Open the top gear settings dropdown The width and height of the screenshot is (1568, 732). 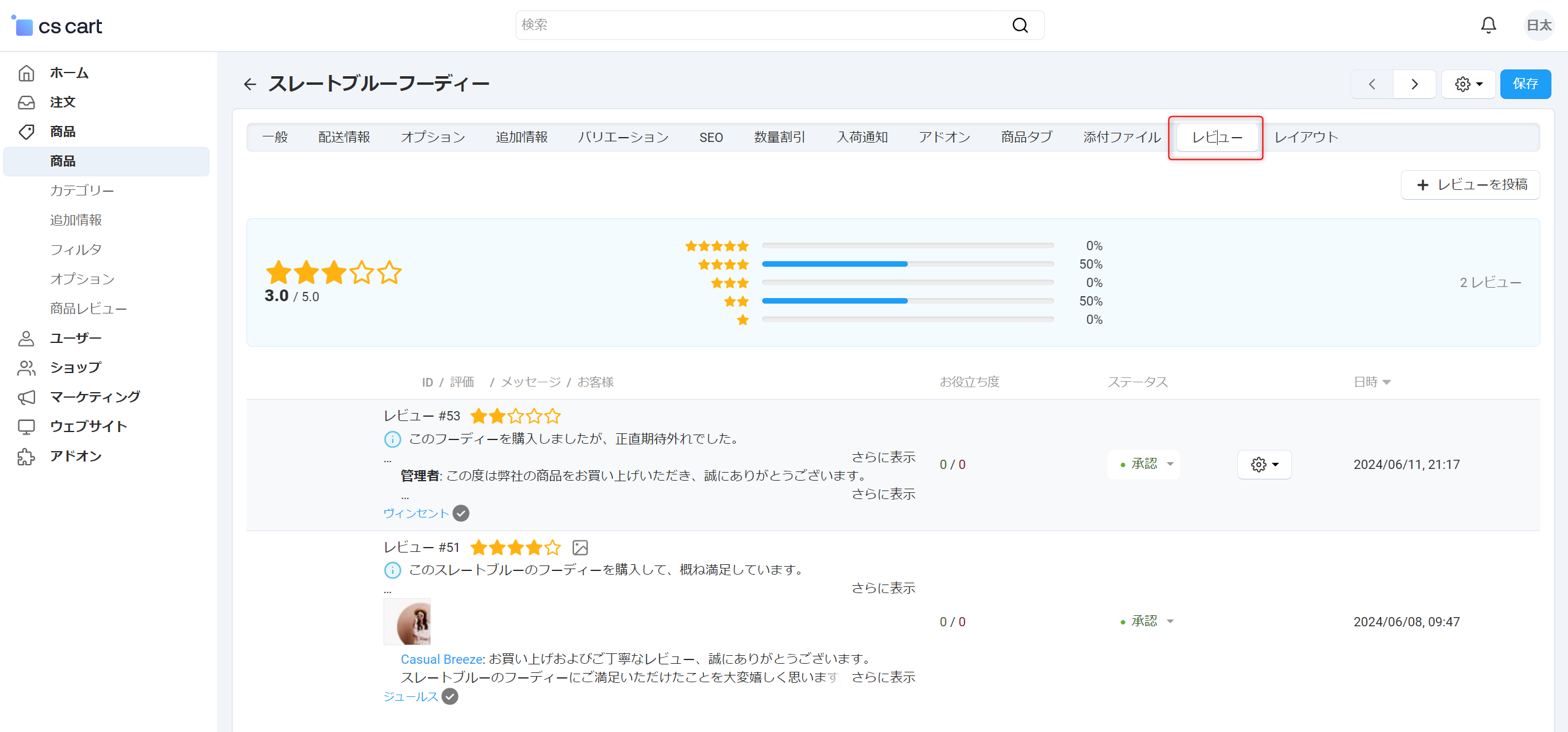click(x=1468, y=84)
